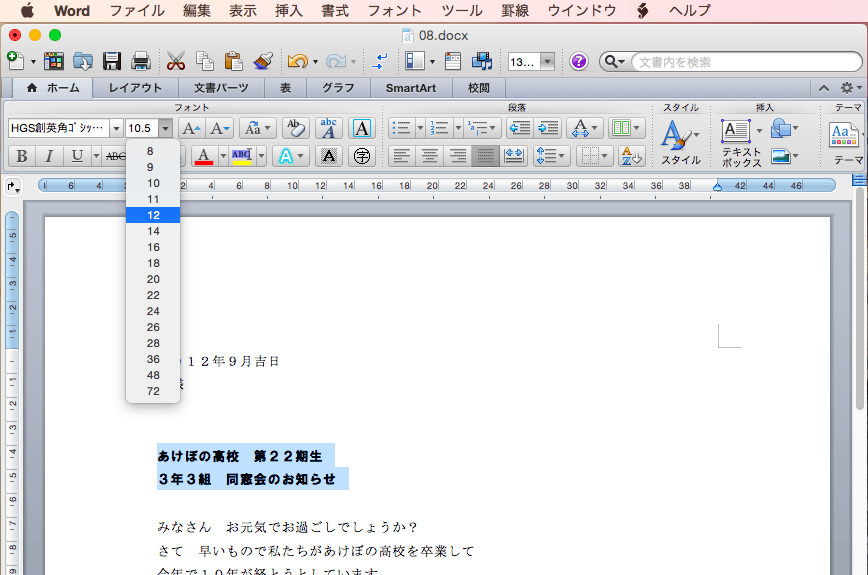868x575 pixels.
Task: Save the document with floppy icon
Action: (x=112, y=61)
